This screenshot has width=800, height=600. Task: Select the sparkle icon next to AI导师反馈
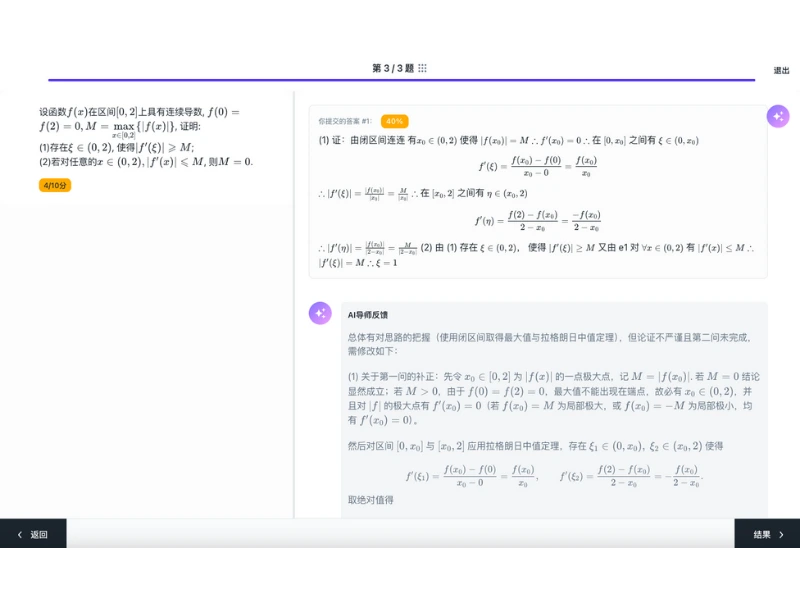point(319,313)
